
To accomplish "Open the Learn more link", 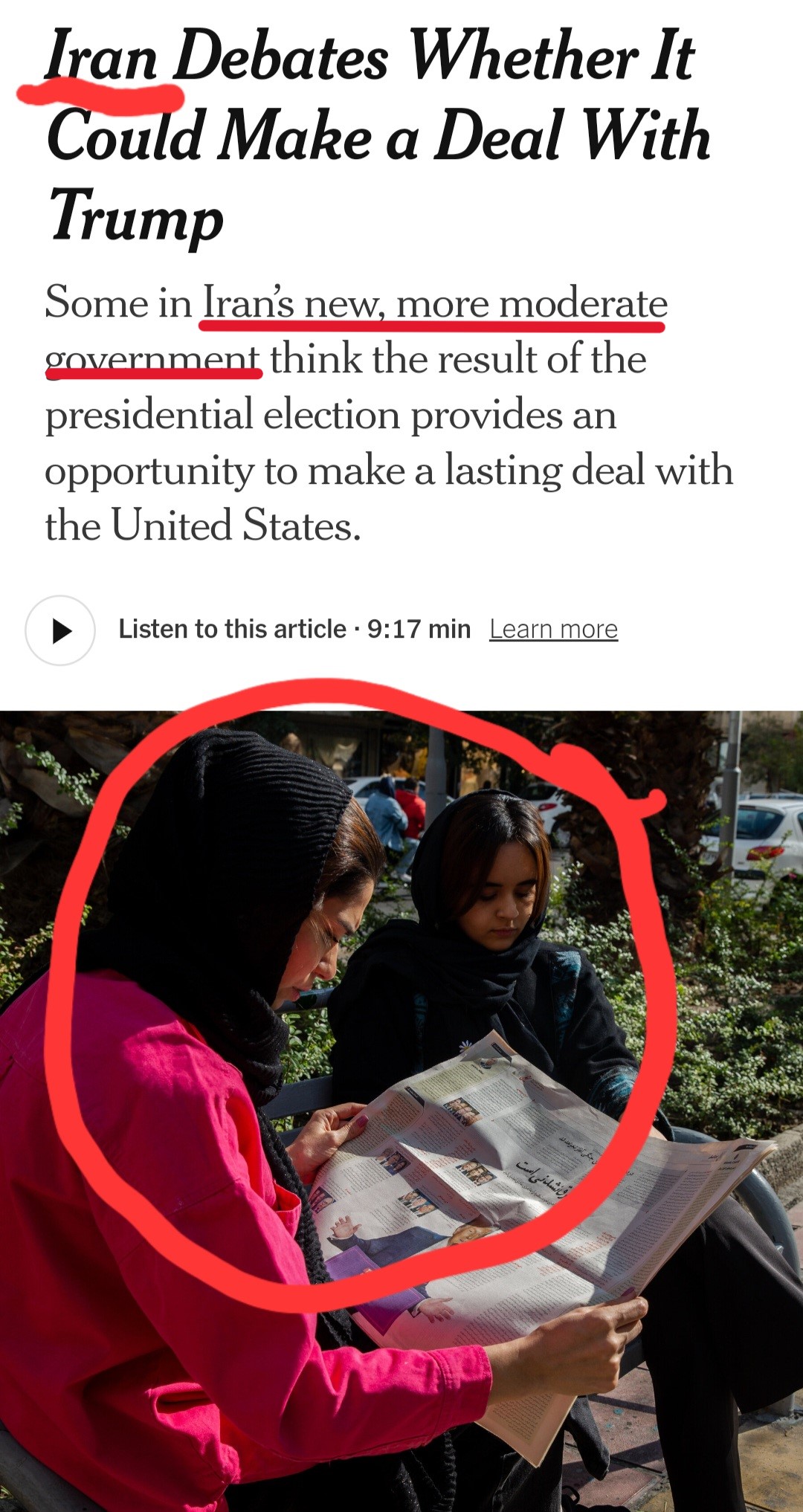I will (x=553, y=630).
